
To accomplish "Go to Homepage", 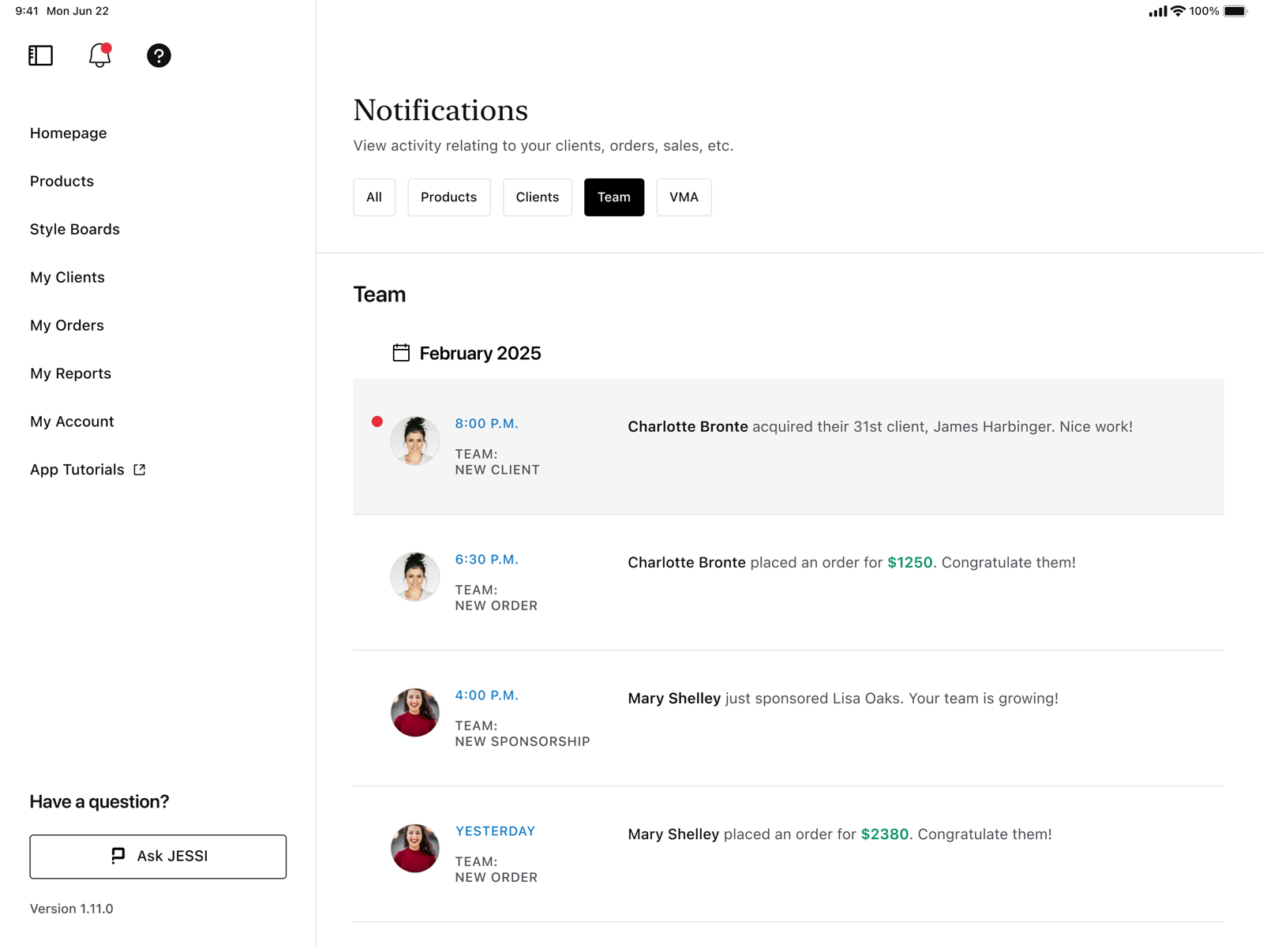I will [x=69, y=133].
